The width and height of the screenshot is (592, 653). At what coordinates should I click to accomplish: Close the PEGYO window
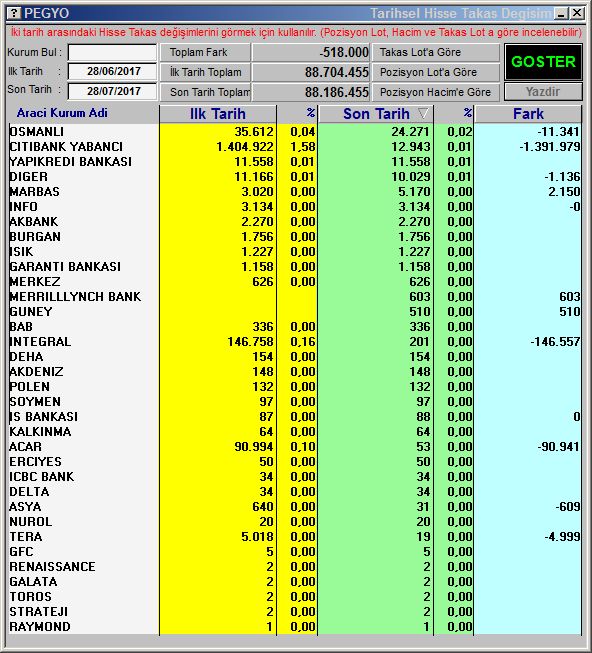(577, 13)
